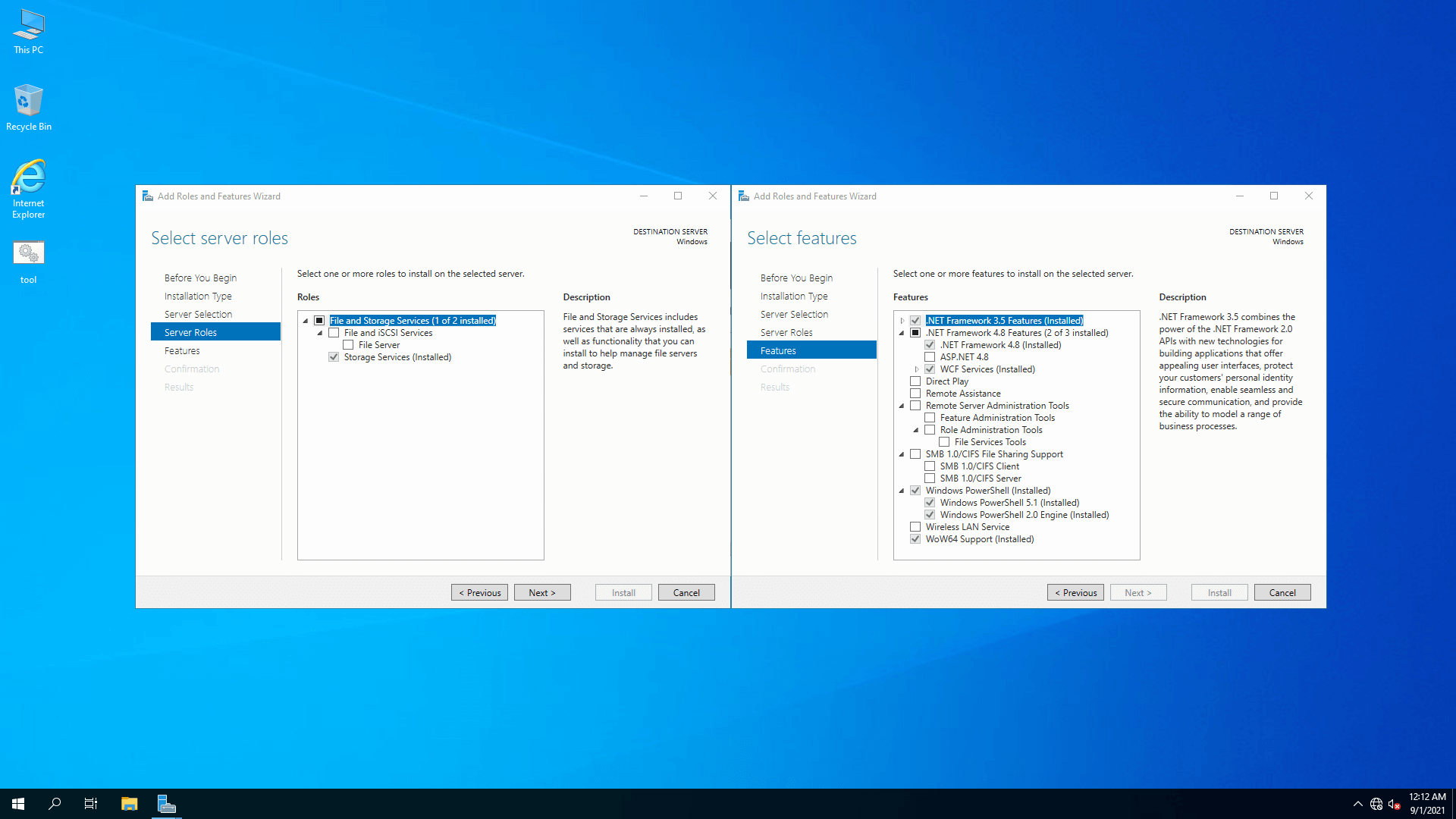Tick the Wireless LAN Service checkbox
Screen dimensions: 1456x819
915,527
